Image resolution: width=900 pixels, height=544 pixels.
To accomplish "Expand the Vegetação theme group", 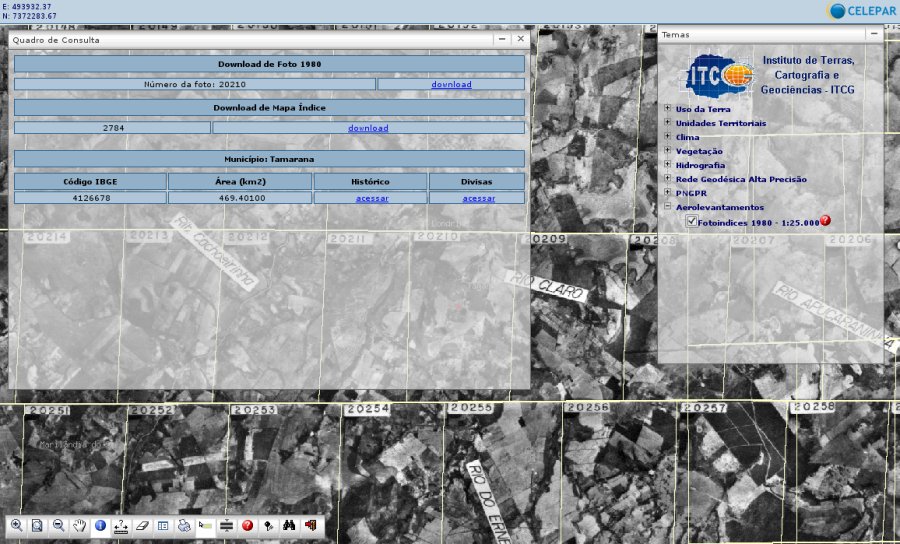I will coord(668,151).
